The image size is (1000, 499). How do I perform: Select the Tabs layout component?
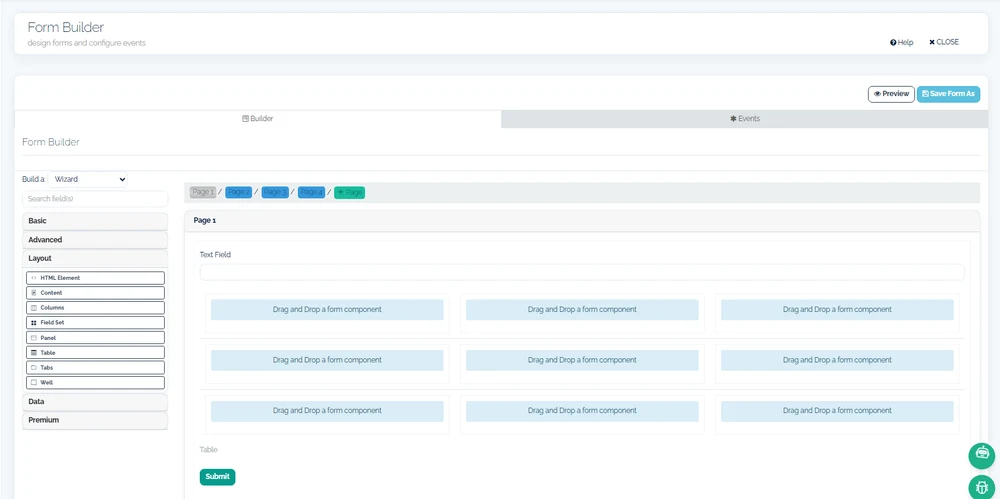tap(95, 368)
